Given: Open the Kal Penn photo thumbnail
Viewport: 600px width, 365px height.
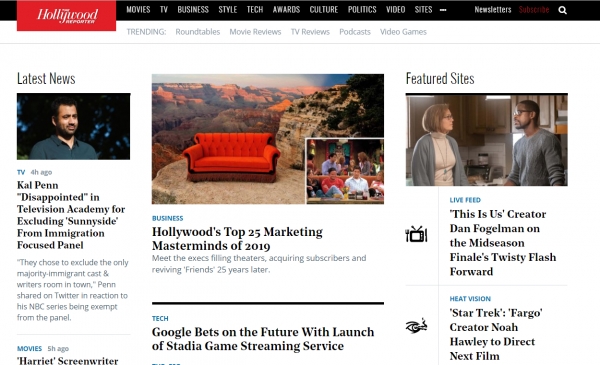Looking at the screenshot, I should coord(73,126).
